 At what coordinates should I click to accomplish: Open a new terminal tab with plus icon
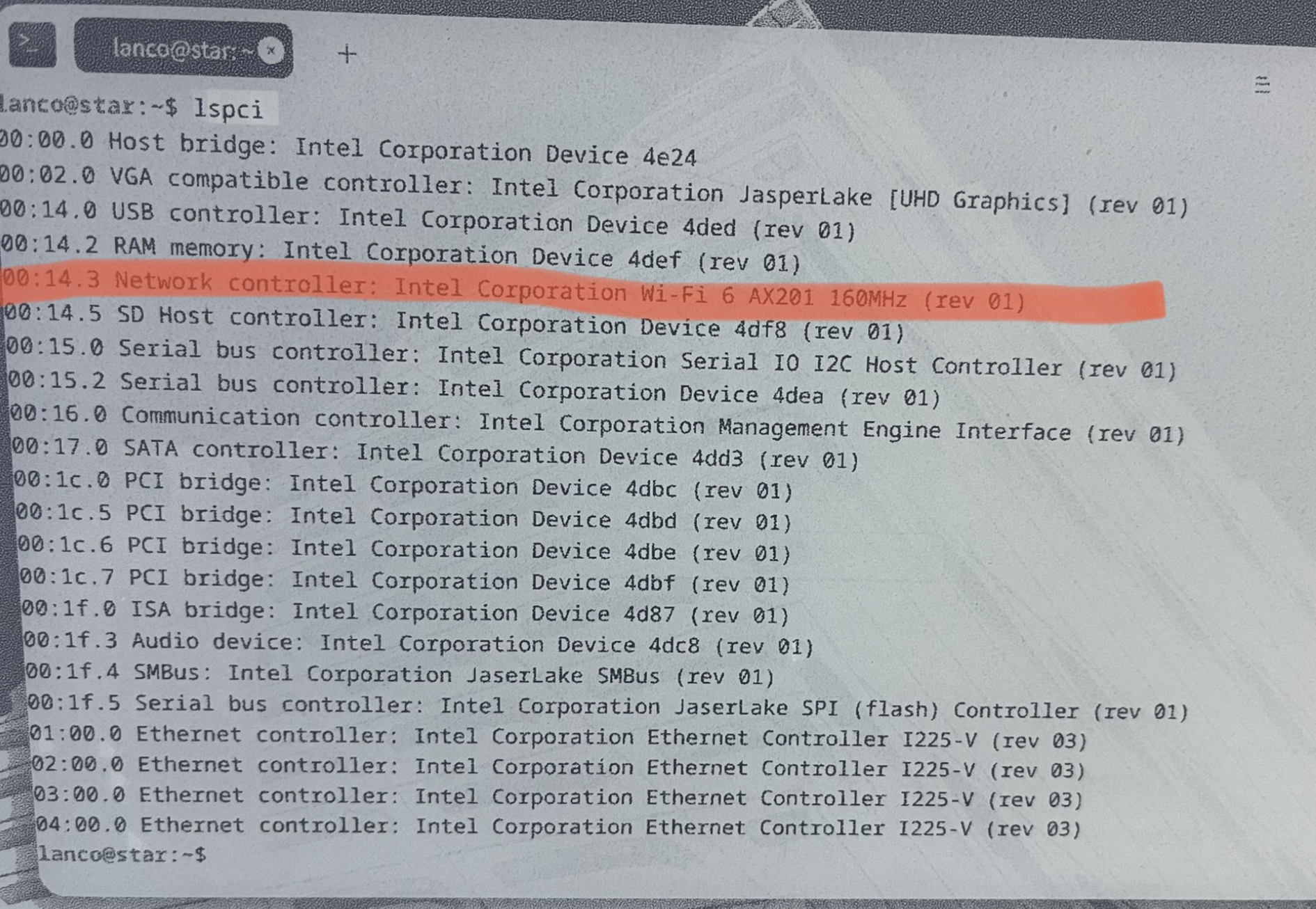pyautogui.click(x=347, y=54)
